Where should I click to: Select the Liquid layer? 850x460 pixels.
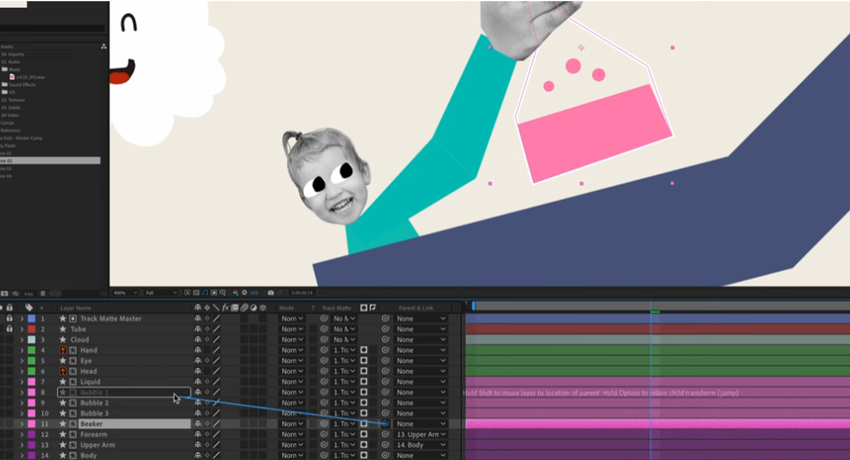pos(90,381)
